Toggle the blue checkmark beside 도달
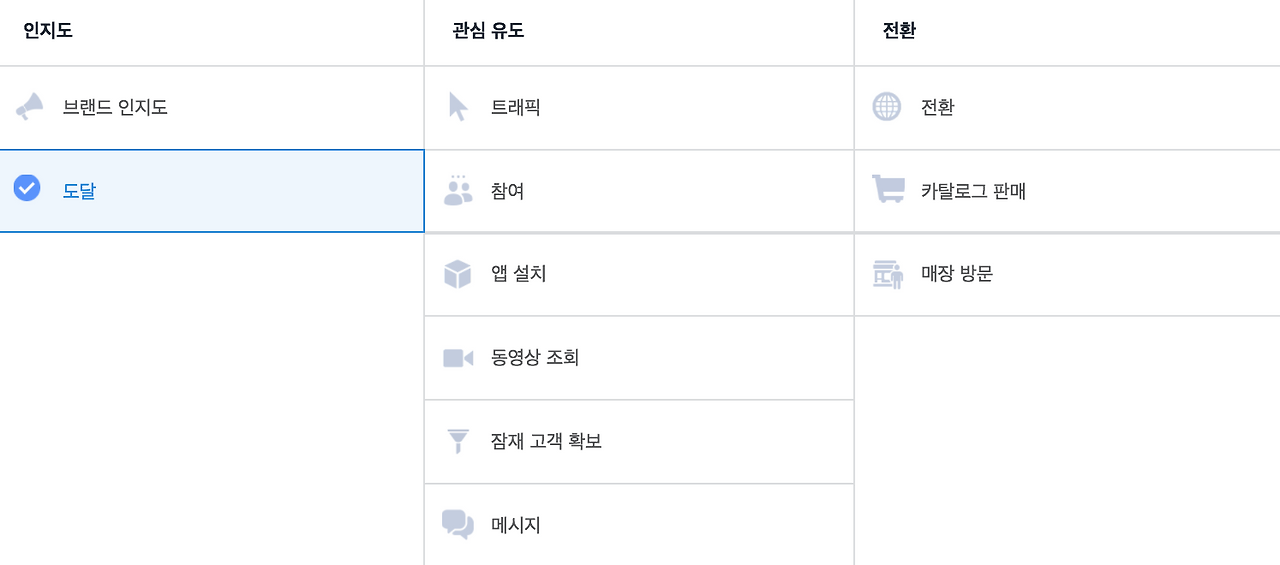Viewport: 1280px width, 565px height. tap(27, 188)
